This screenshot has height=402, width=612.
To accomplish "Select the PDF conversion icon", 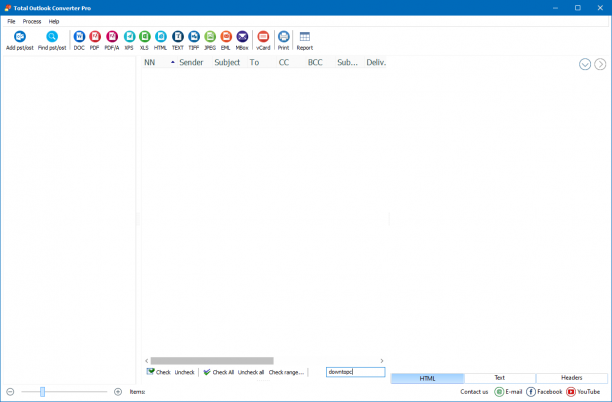I will 95,37.
